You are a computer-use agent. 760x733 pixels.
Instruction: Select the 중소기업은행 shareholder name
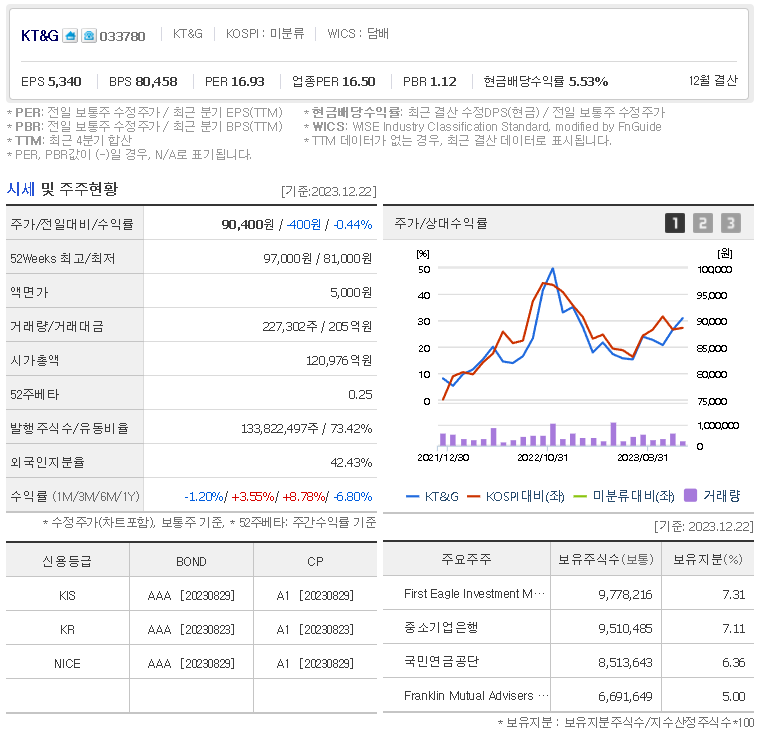tap(441, 628)
